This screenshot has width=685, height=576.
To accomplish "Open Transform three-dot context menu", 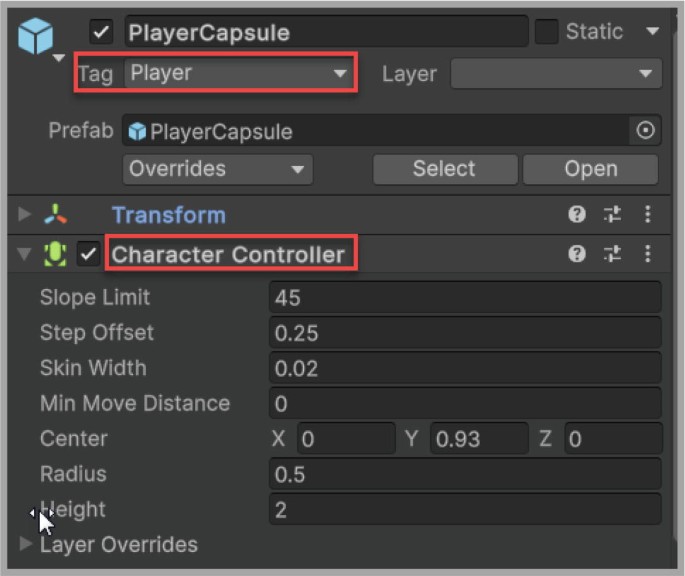I will pyautogui.click(x=647, y=215).
